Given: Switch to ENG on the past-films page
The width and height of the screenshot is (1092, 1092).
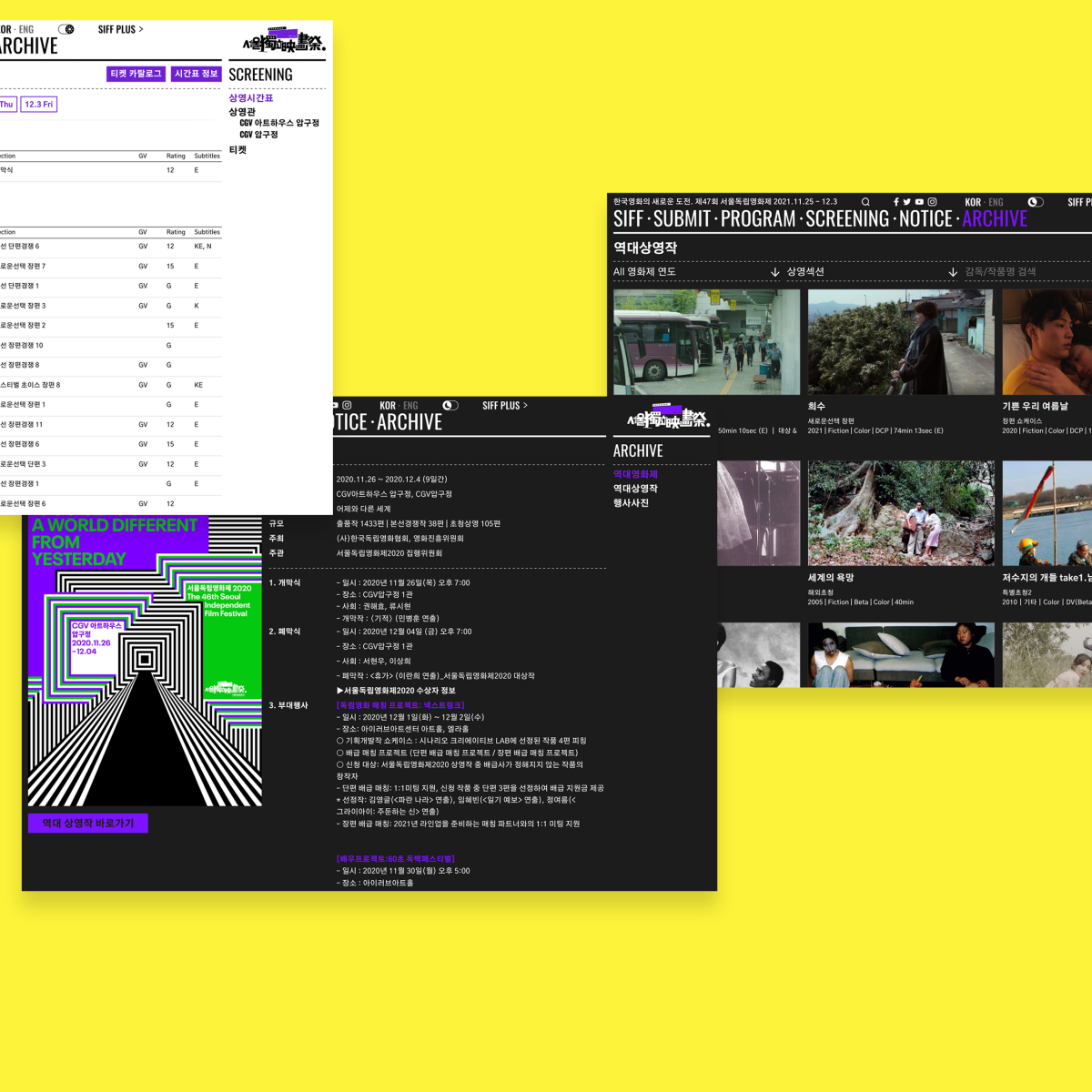Looking at the screenshot, I should coord(996,202).
